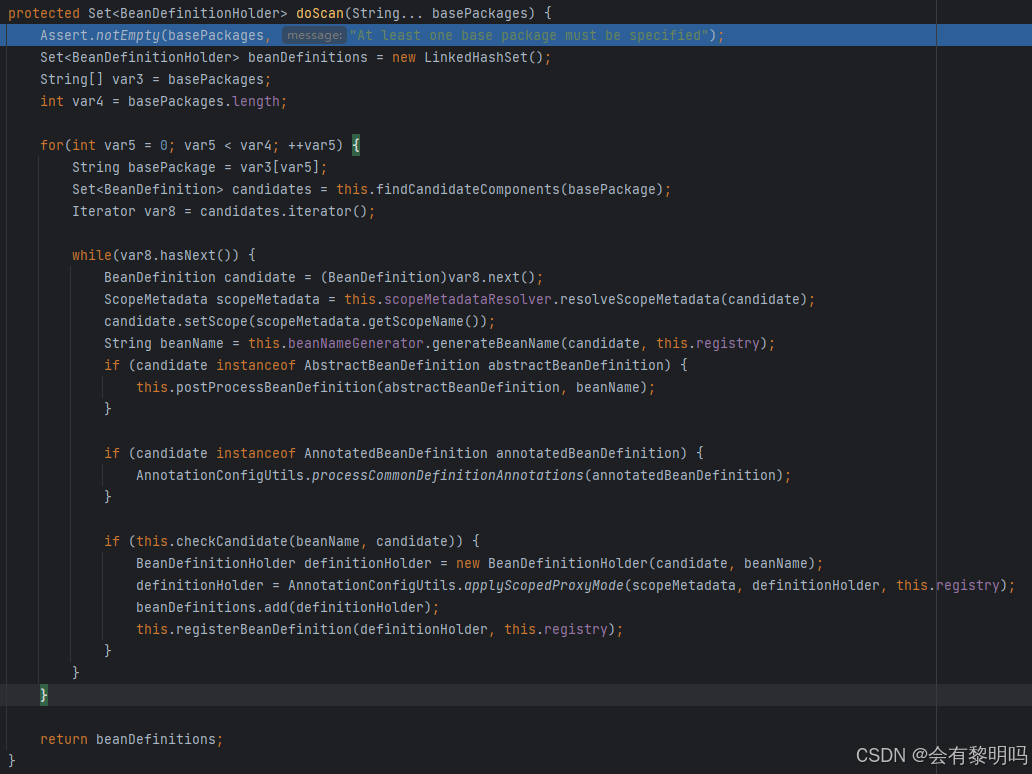This screenshot has width=1032, height=774.
Task: Click beanNameGenerator field reference
Action: point(355,344)
